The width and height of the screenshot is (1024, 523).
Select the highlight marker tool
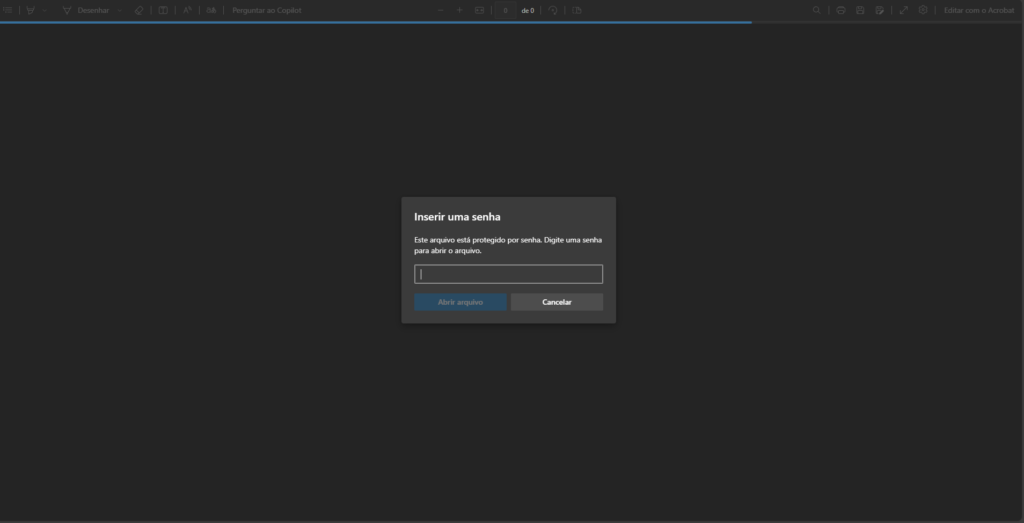30,10
